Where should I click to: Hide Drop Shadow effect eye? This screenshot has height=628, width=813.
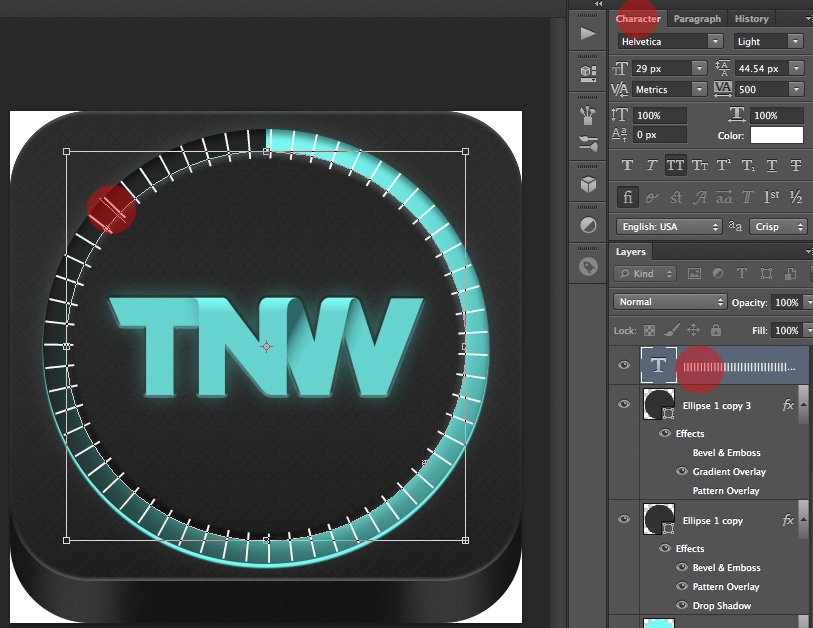(x=682, y=605)
